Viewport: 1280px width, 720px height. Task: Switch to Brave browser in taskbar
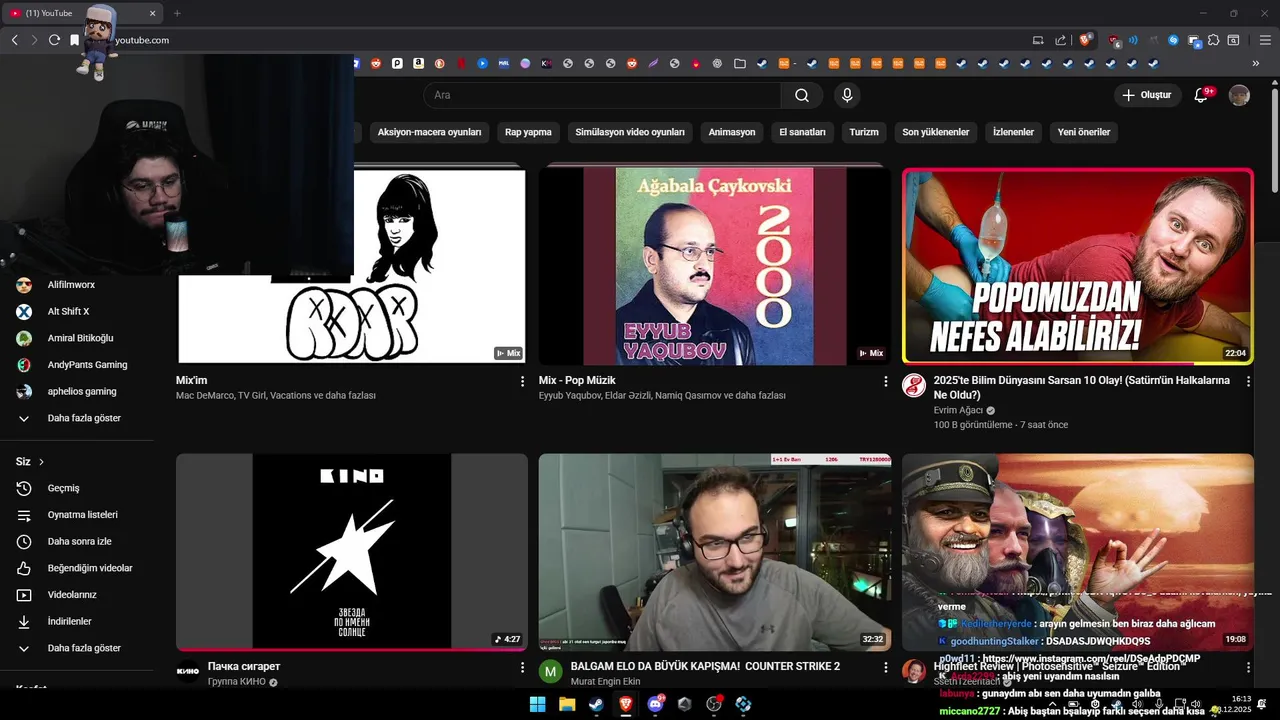[x=626, y=704]
